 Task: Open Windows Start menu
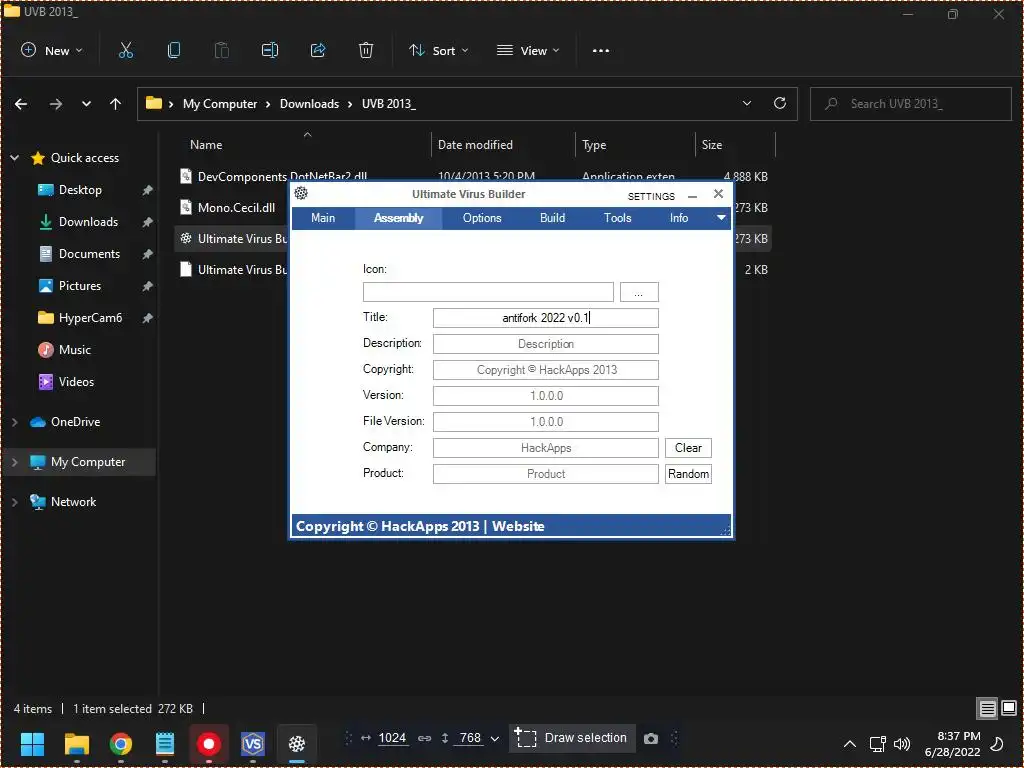pos(33,743)
